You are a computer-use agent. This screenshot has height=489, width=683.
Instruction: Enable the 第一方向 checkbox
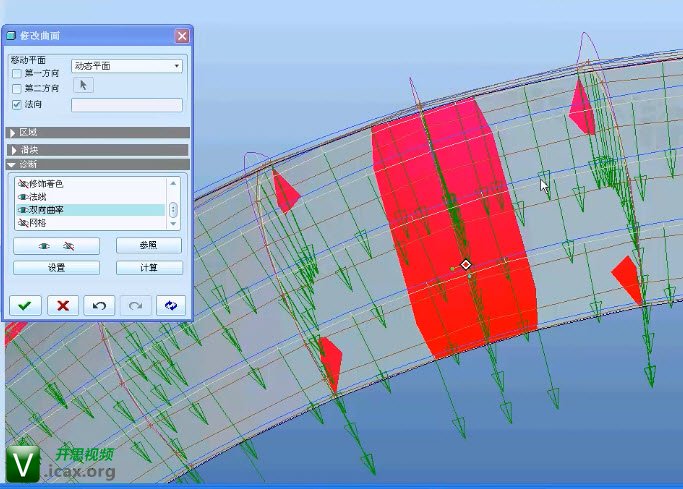click(16, 73)
